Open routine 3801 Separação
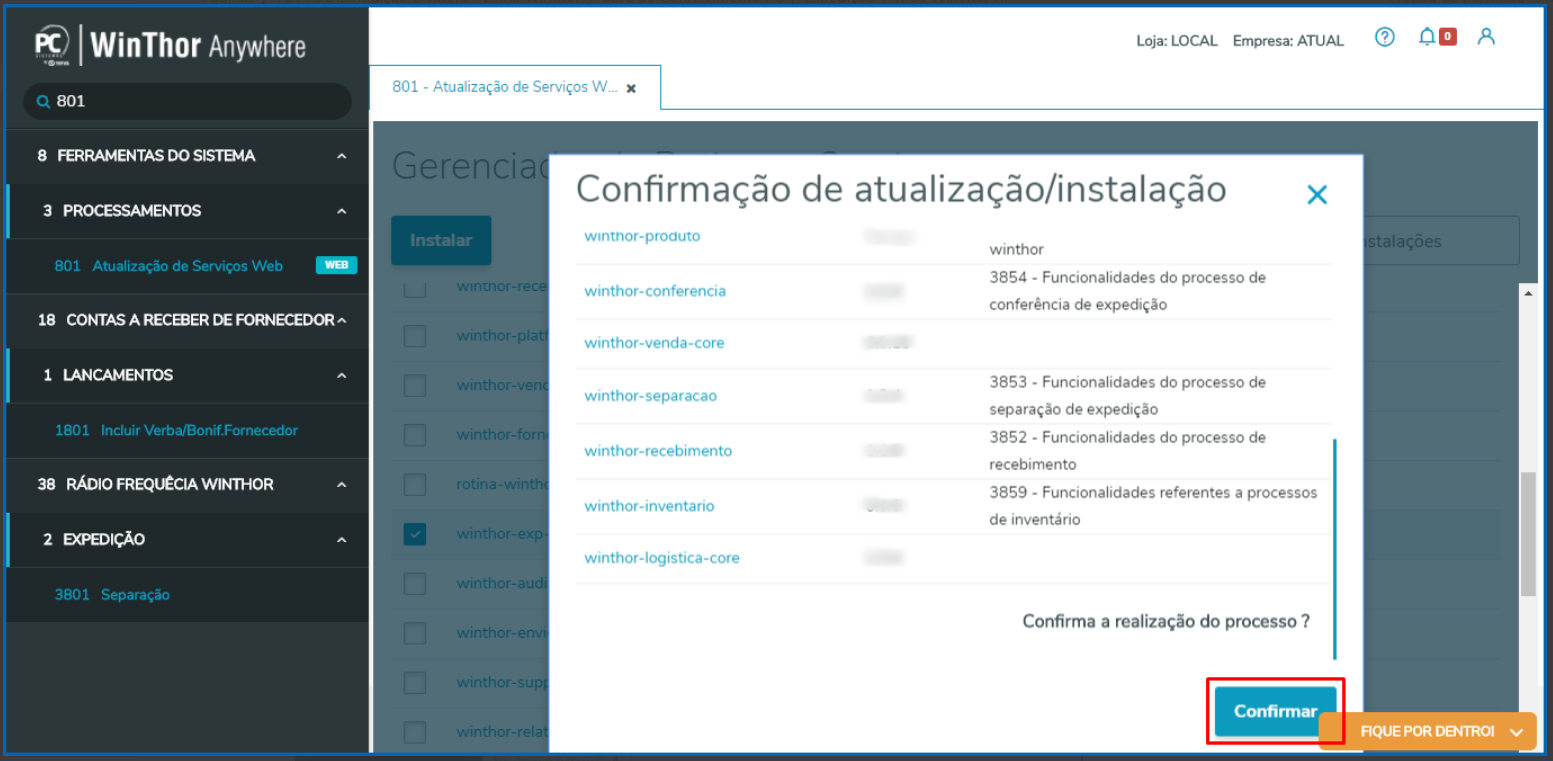This screenshot has height=761, width=1553. [187, 594]
